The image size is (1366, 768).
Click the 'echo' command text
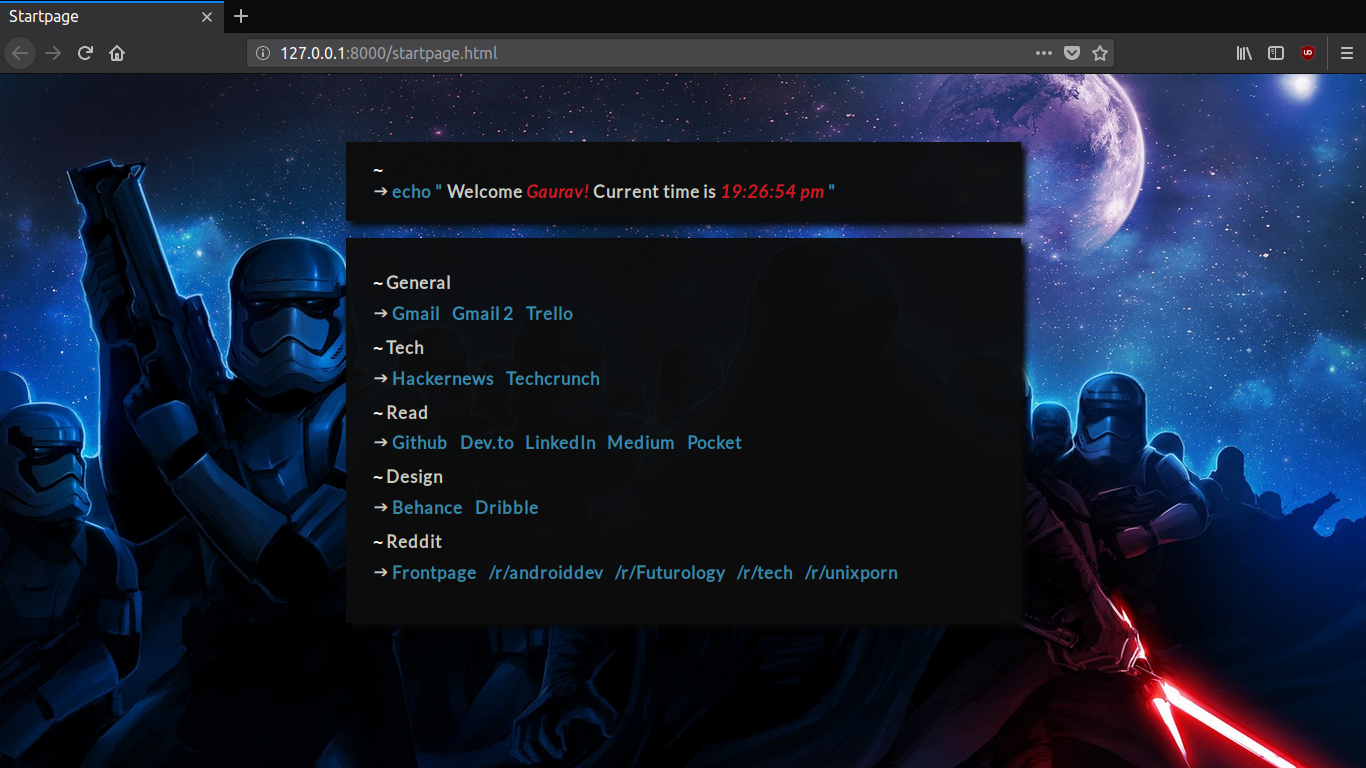pos(411,192)
